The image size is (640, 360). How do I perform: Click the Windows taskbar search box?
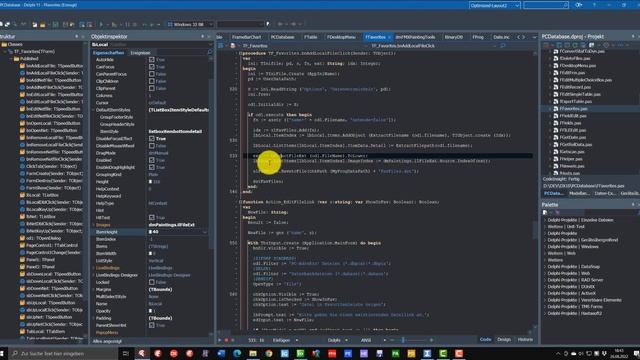pyautogui.click(x=62, y=353)
